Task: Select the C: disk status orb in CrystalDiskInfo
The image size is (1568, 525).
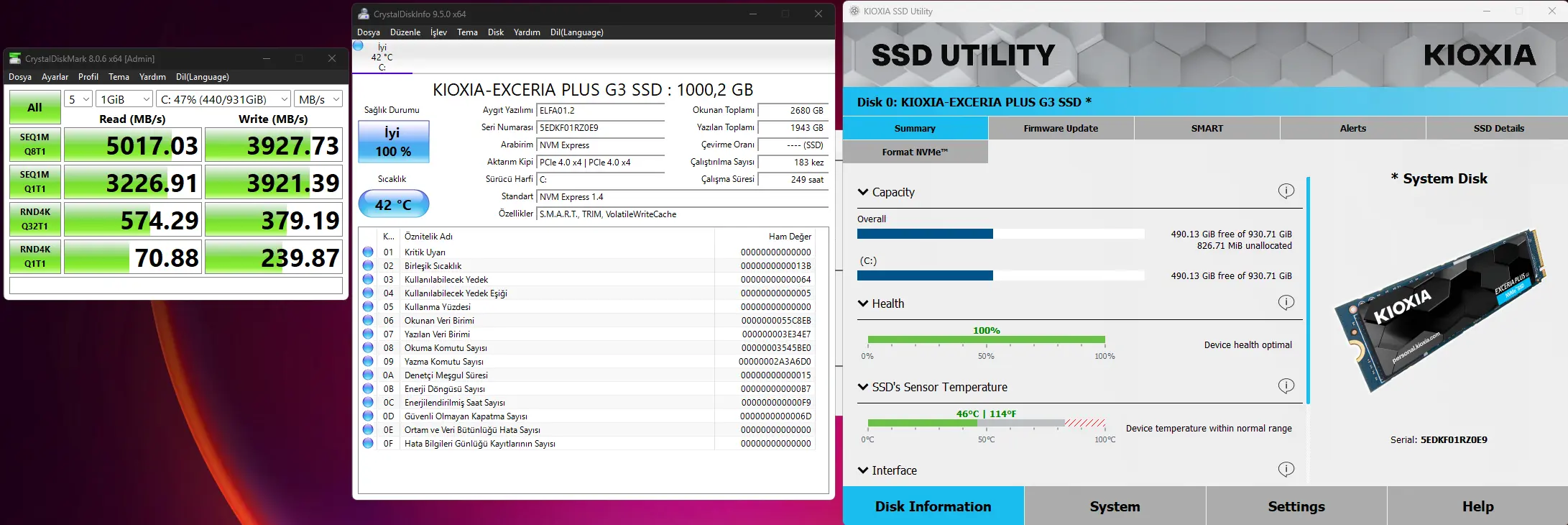Action: [358, 46]
